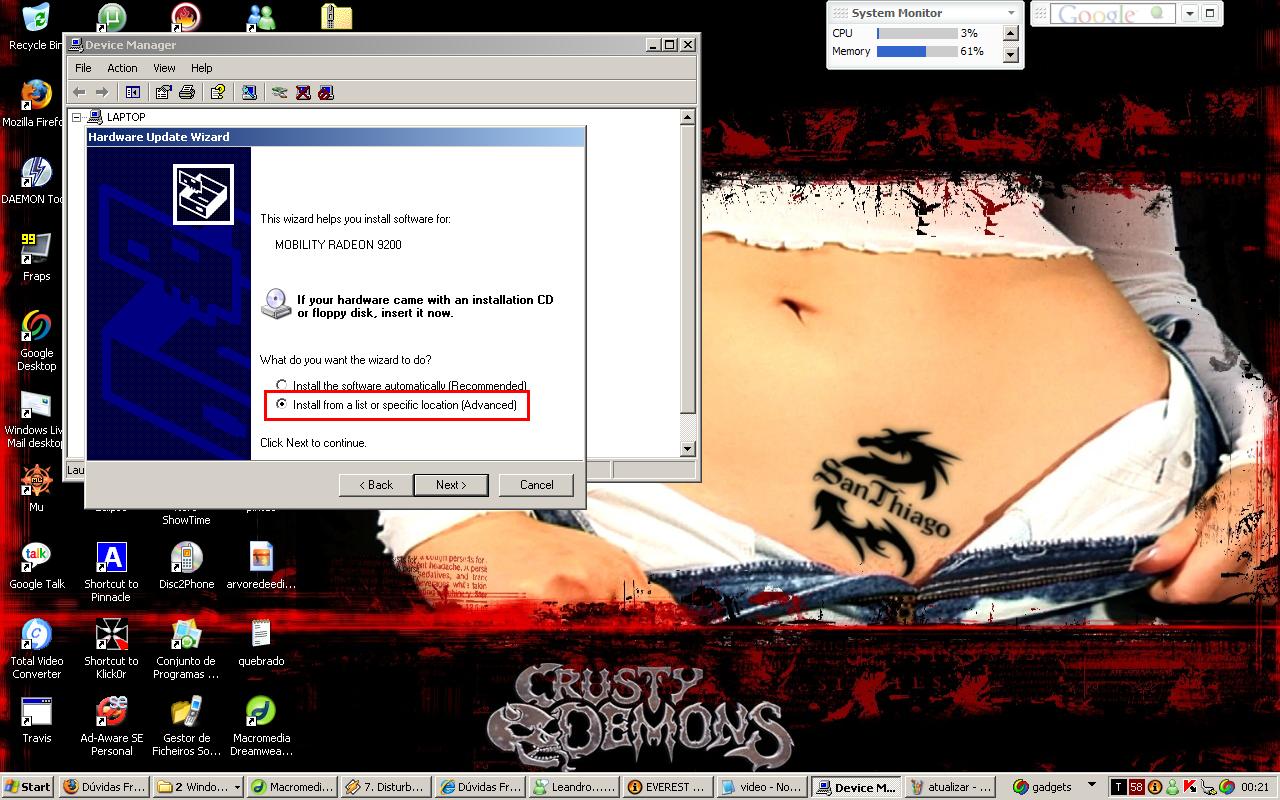The width and height of the screenshot is (1280, 800).
Task: Open the Google gadget dropdown arrow
Action: [x=1189, y=13]
